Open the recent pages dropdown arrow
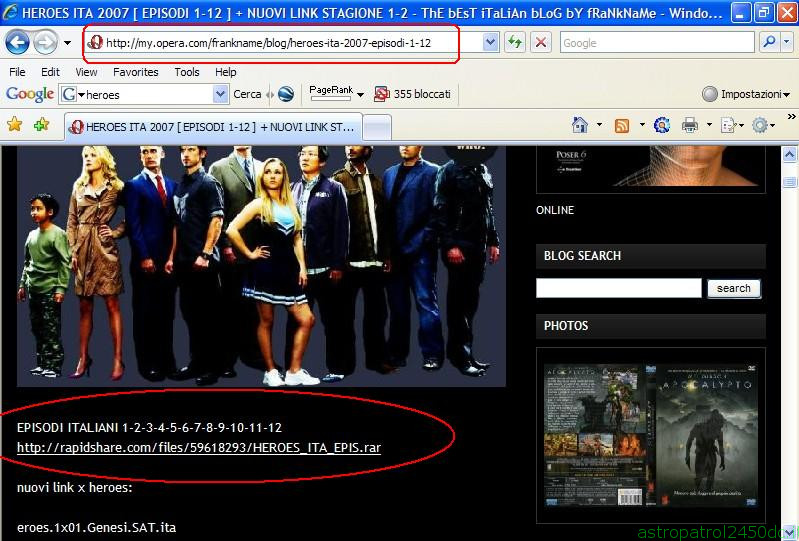 click(x=68, y=43)
